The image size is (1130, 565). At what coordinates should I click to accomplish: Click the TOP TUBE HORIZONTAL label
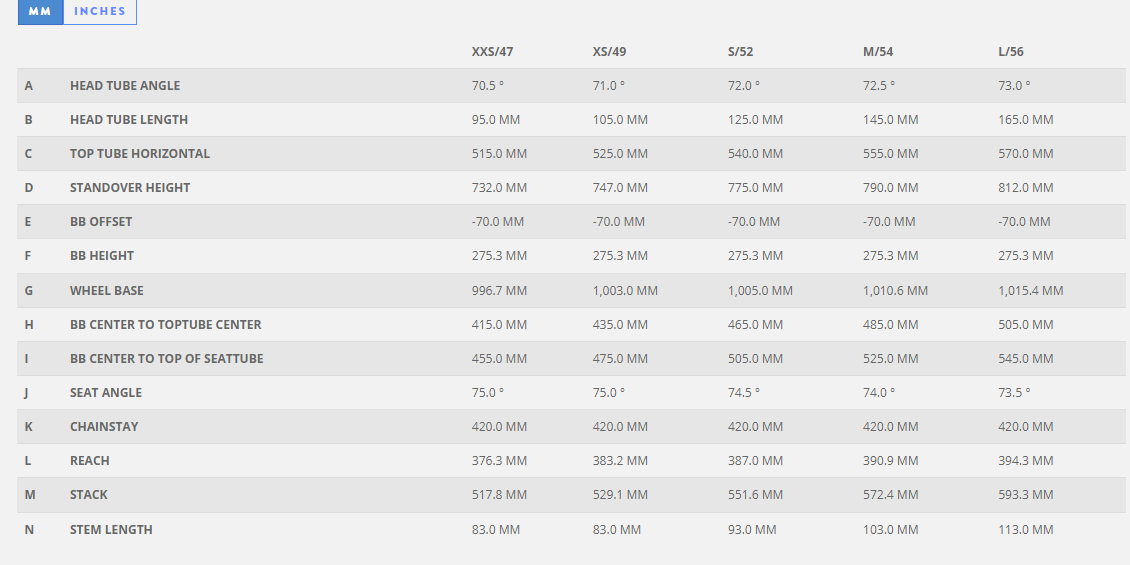tap(140, 154)
